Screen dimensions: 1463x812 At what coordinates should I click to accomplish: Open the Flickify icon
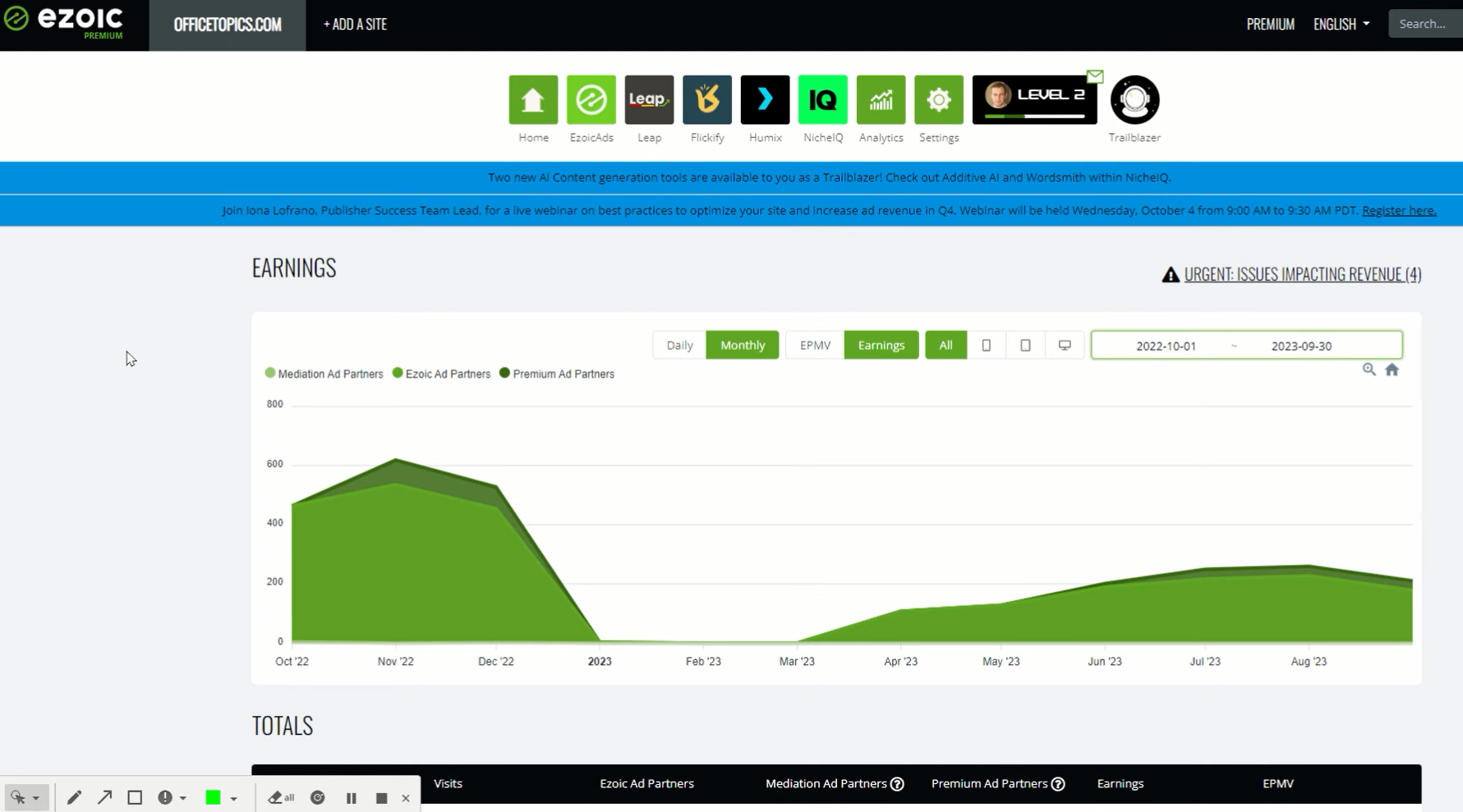click(x=707, y=100)
